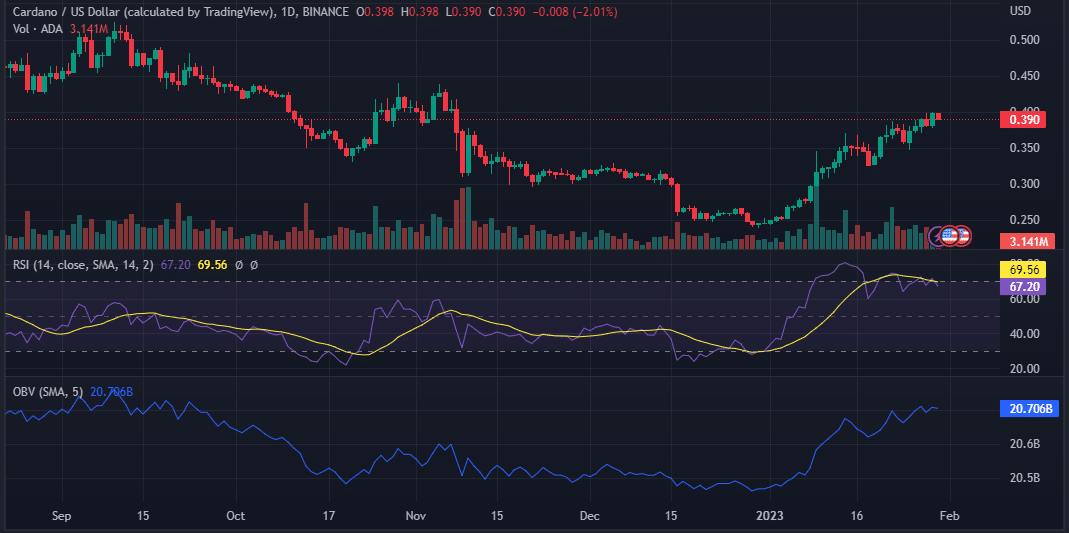Click the 40.00 RSI axis label

(x=1023, y=334)
